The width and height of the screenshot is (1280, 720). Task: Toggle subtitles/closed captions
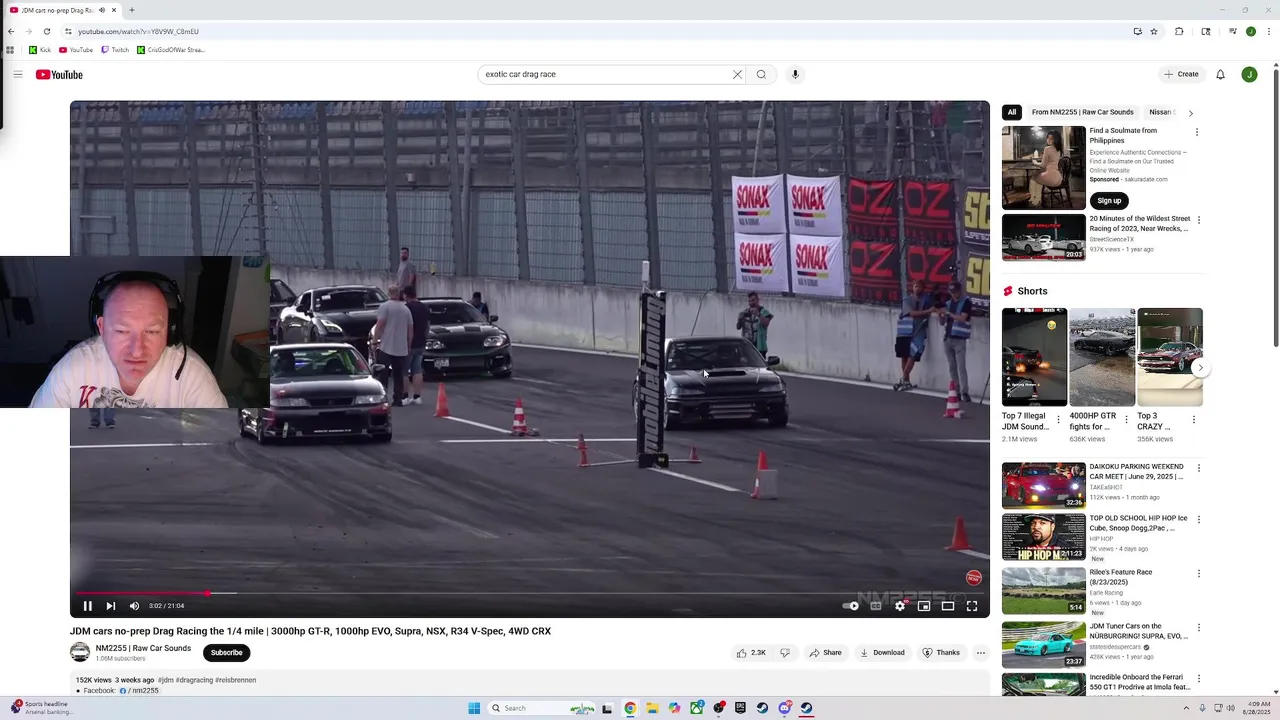[876, 606]
